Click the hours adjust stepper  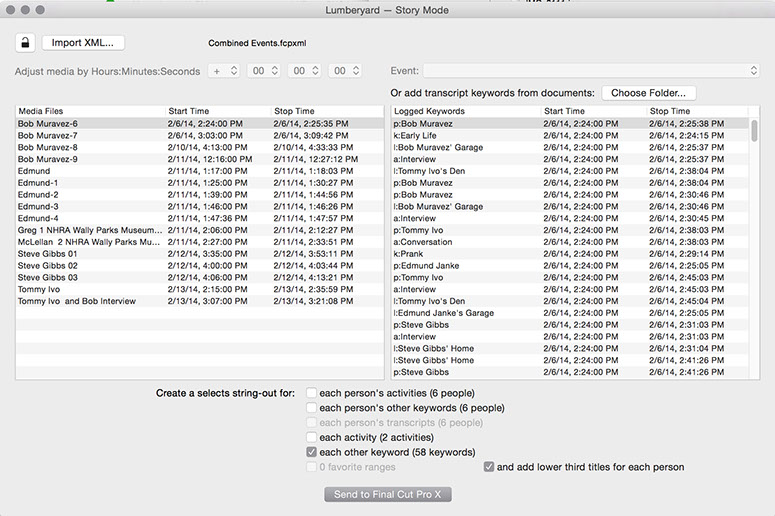pyautogui.click(x=264, y=71)
